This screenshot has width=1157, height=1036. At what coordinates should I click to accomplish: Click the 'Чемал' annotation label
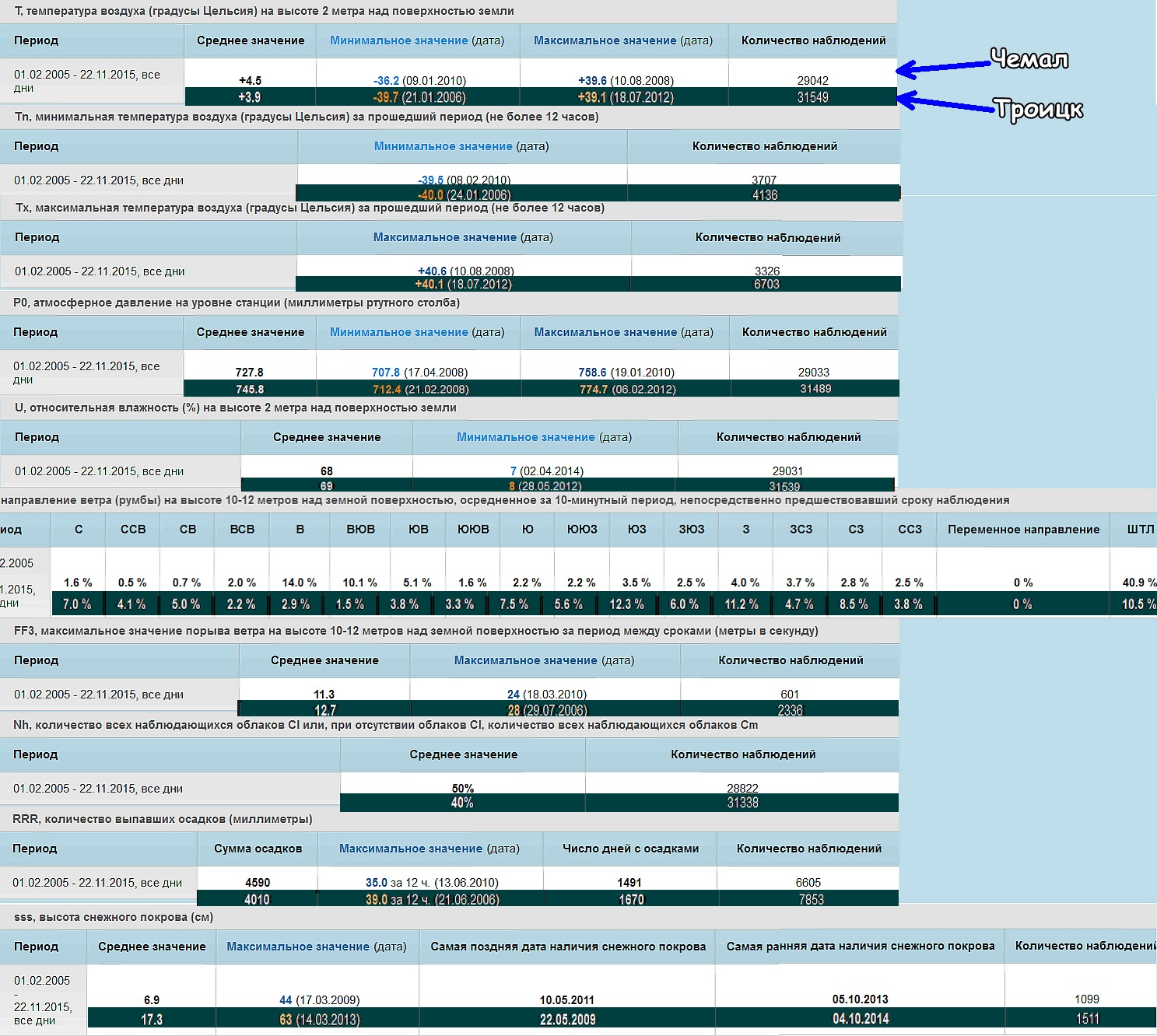coord(1029,59)
